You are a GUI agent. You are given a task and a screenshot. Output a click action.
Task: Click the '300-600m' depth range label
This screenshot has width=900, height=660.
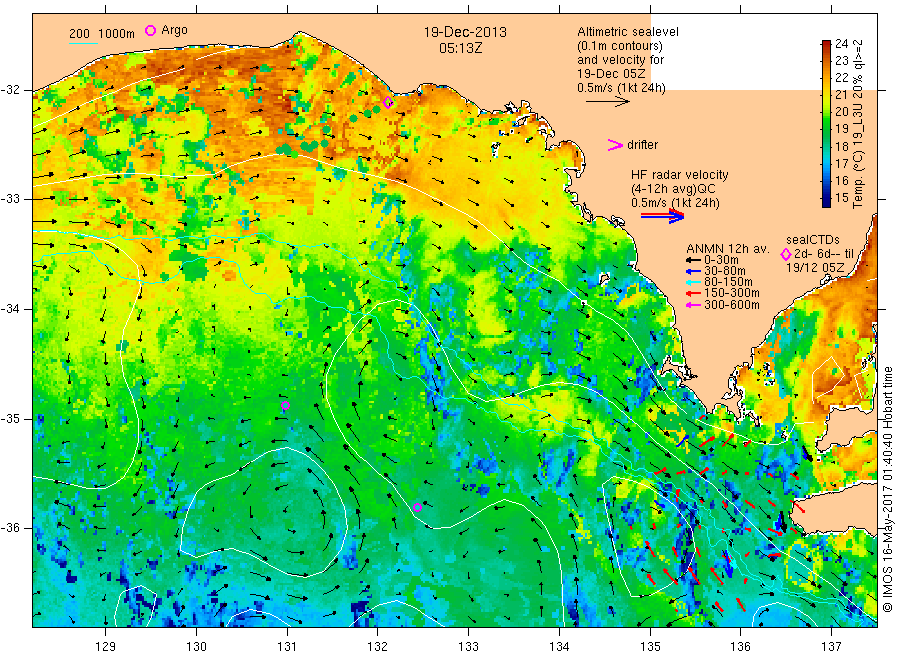(732, 305)
